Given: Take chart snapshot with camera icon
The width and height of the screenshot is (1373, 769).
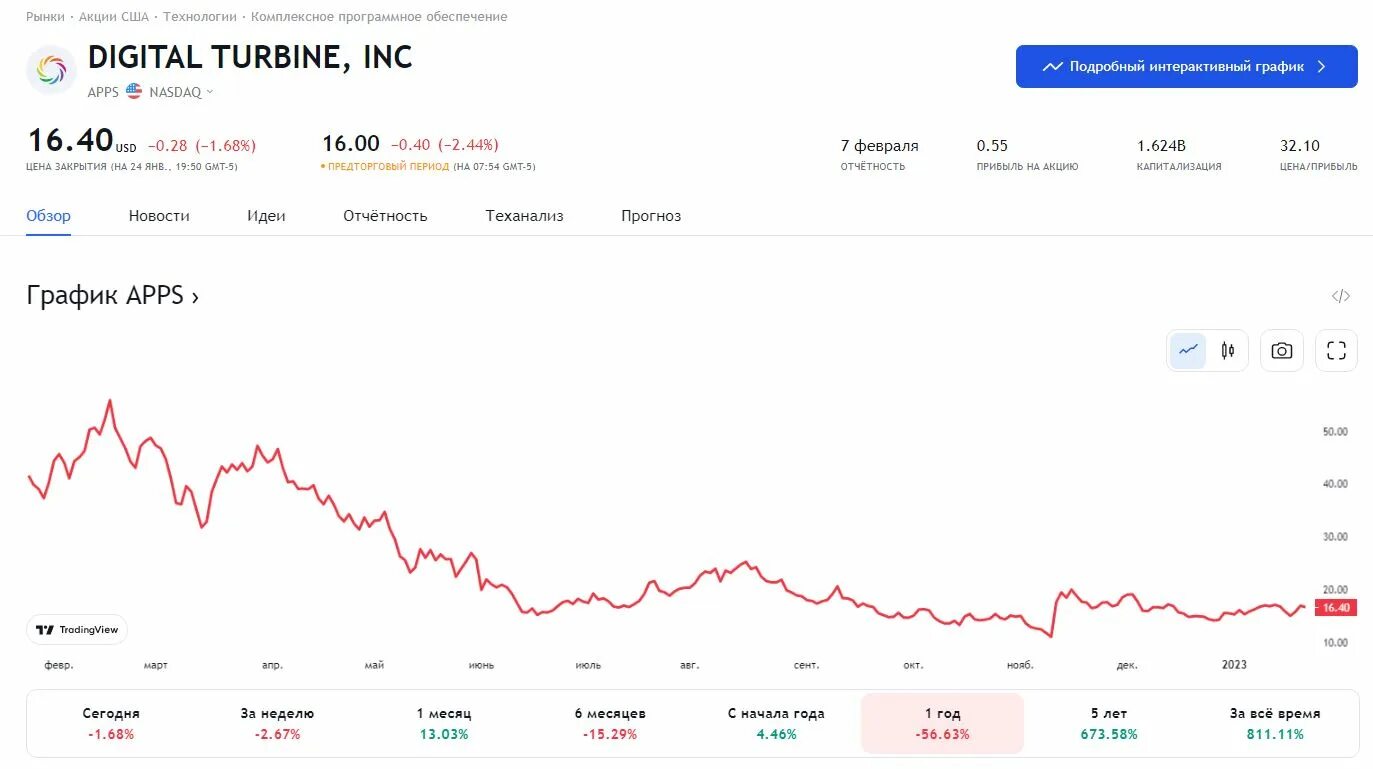Looking at the screenshot, I should (1282, 351).
